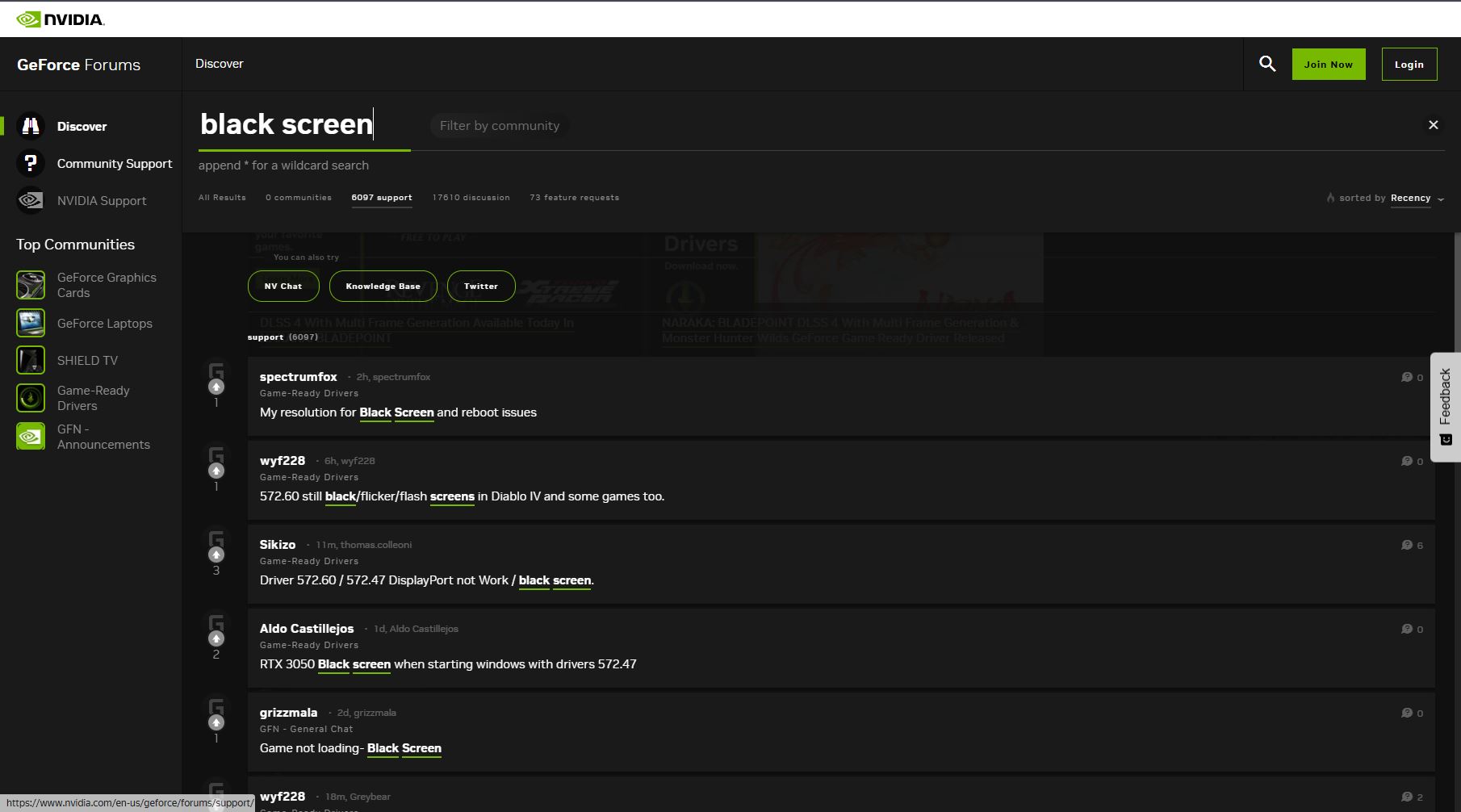Open GFN - Announcements community icon
The image size is (1461, 812).
[31, 436]
